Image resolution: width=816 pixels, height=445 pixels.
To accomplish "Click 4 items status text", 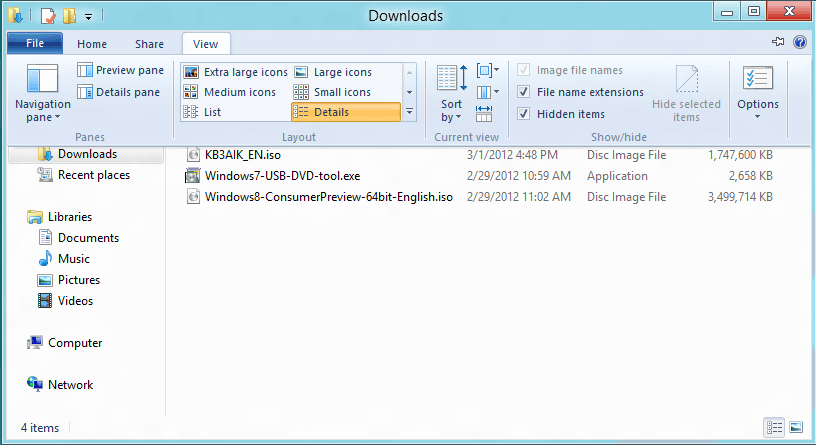I will tap(40, 428).
